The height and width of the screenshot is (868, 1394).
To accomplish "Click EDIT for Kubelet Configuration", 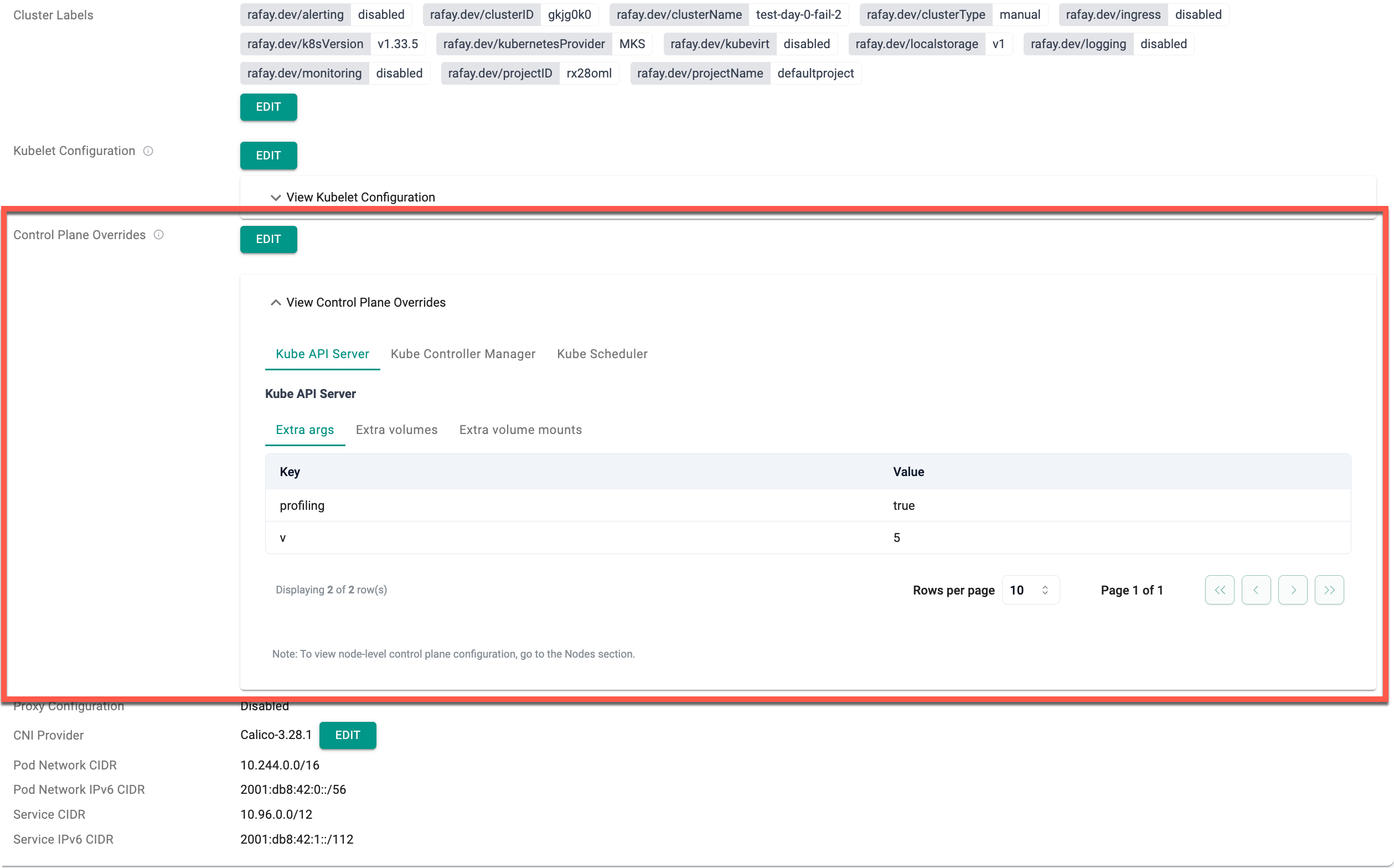I will 268,156.
